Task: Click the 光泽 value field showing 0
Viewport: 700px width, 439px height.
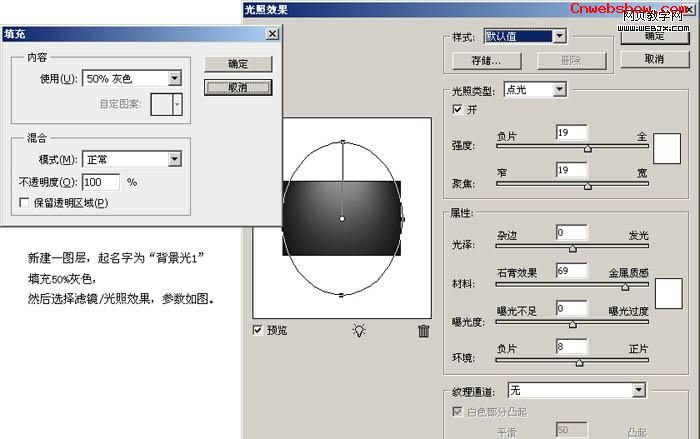Action: click(571, 233)
